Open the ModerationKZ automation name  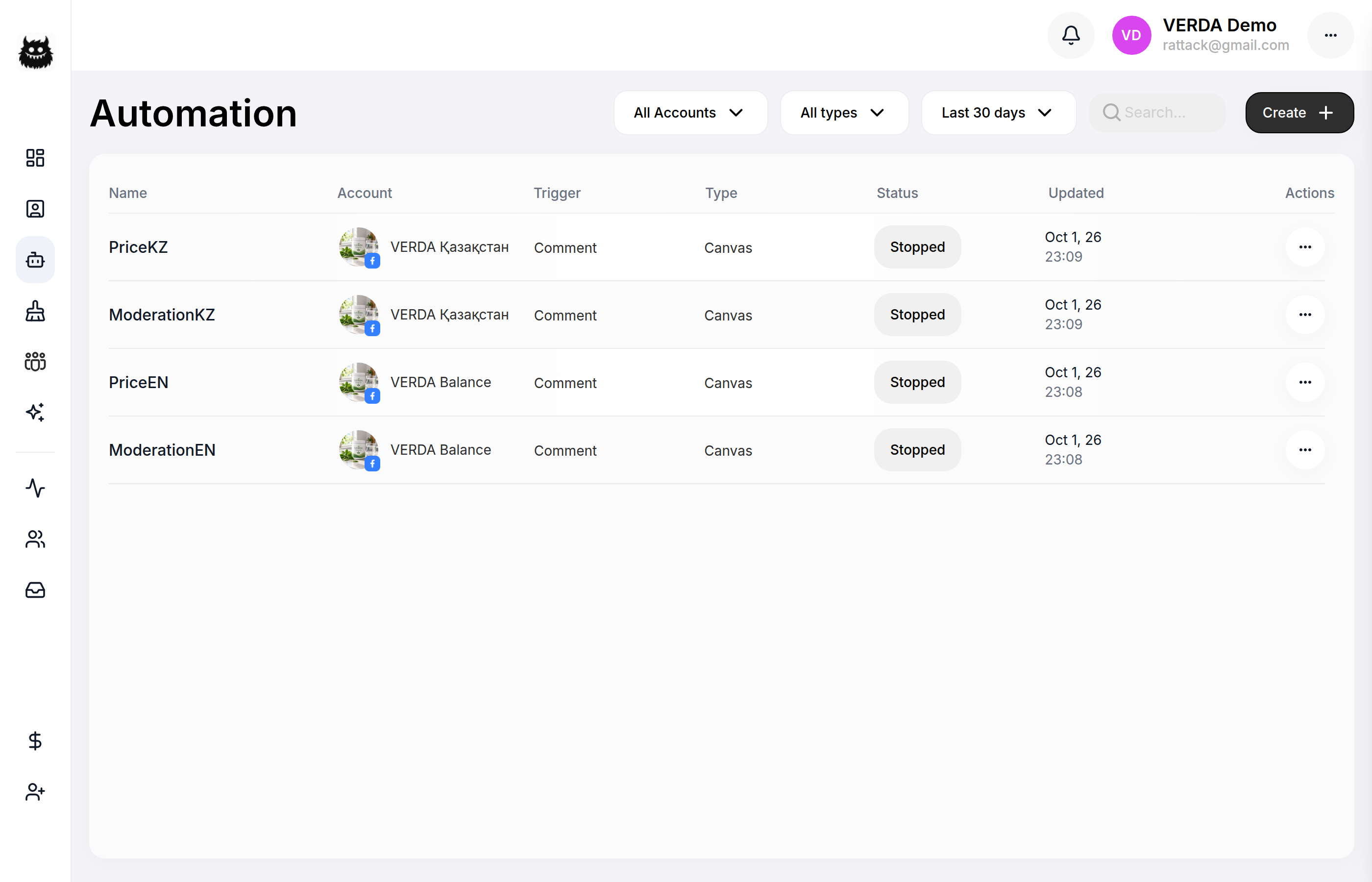coord(162,315)
